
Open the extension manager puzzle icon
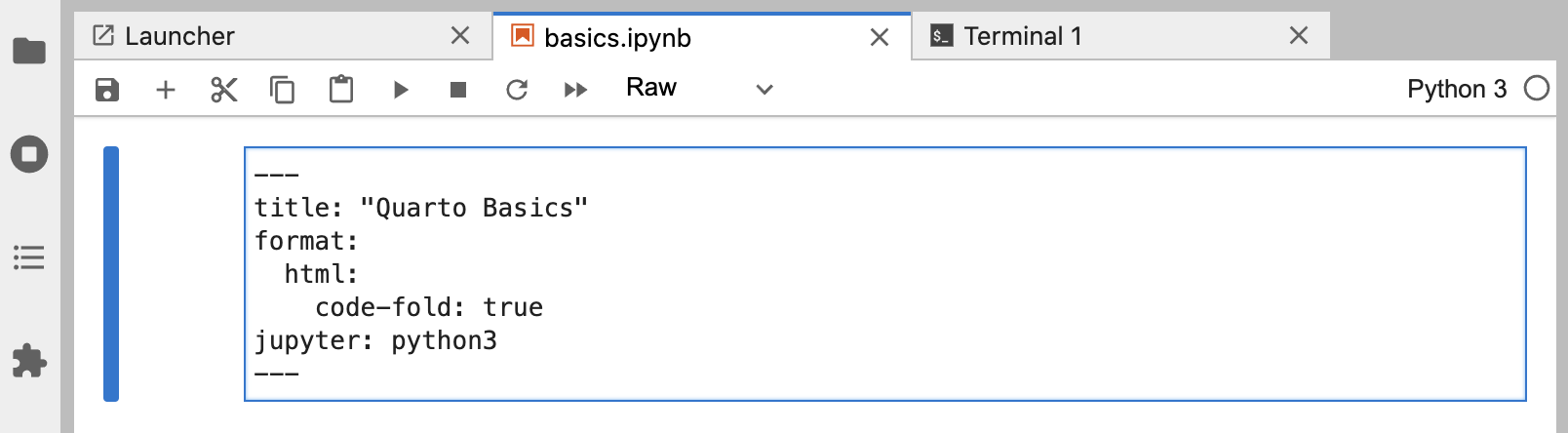click(29, 361)
